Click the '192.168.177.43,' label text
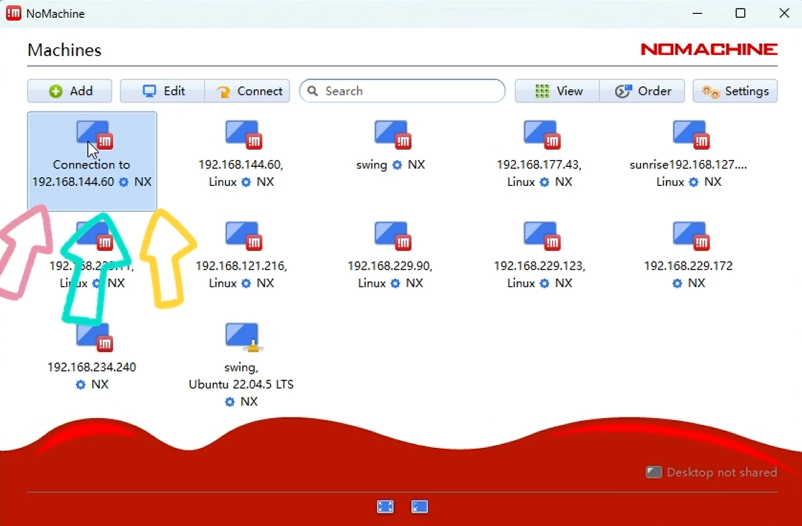The height and width of the screenshot is (526, 802). pos(539,164)
